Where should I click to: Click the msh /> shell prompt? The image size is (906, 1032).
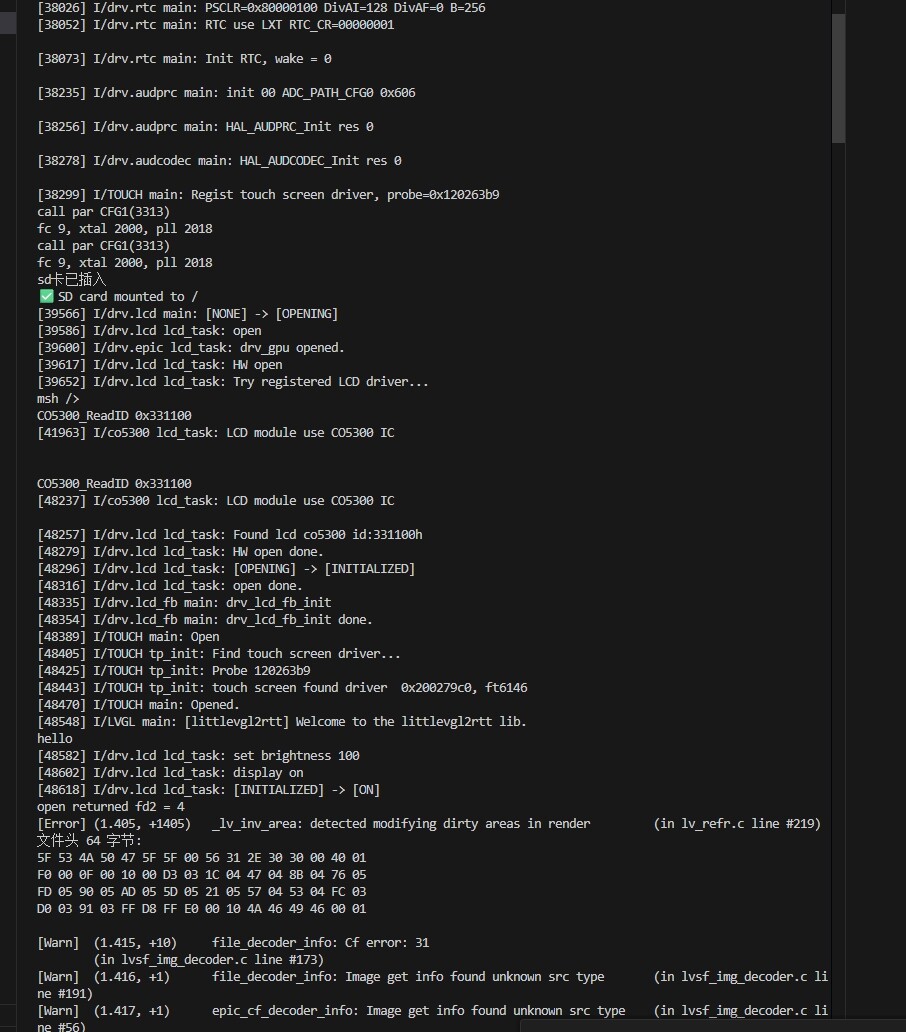[58, 399]
